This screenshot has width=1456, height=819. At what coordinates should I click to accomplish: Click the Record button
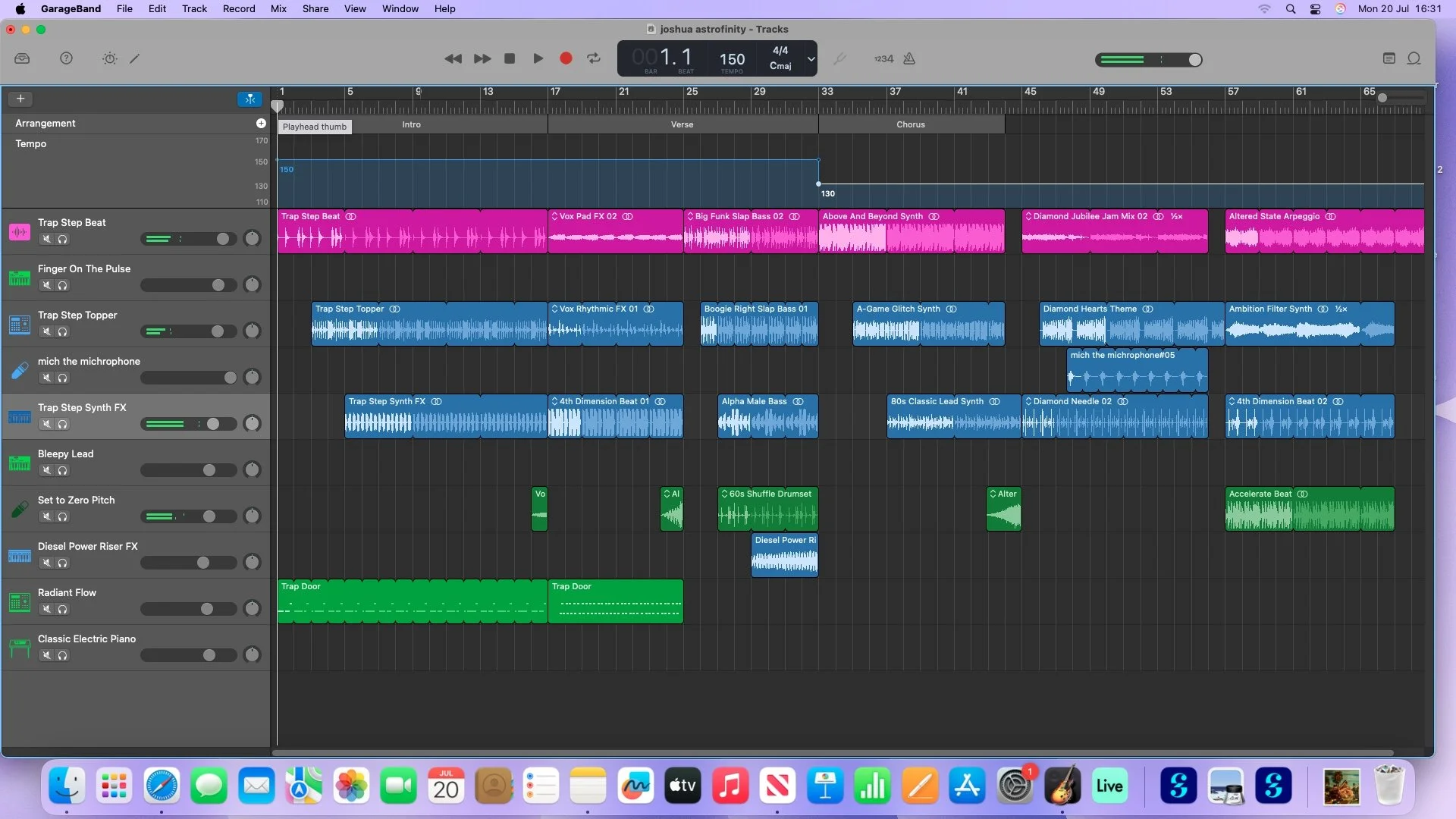click(x=566, y=58)
